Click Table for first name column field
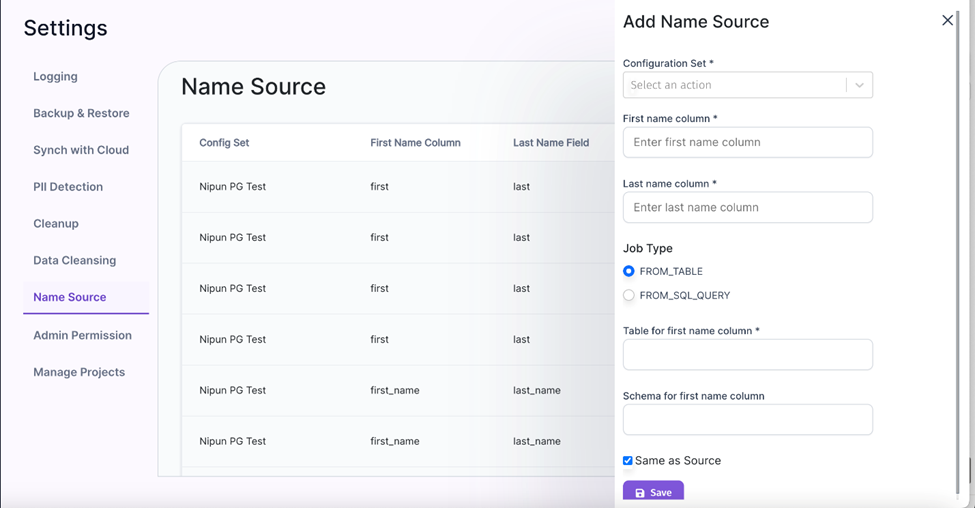Image resolution: width=975 pixels, height=508 pixels. tap(747, 354)
